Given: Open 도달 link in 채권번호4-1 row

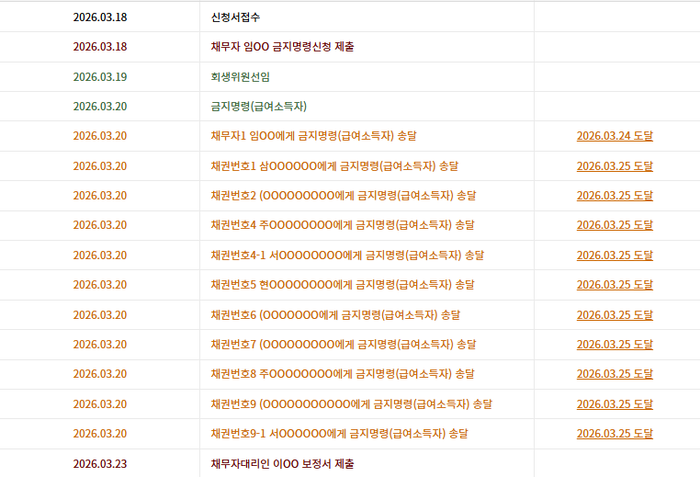Looking at the screenshot, I should [x=614, y=255].
